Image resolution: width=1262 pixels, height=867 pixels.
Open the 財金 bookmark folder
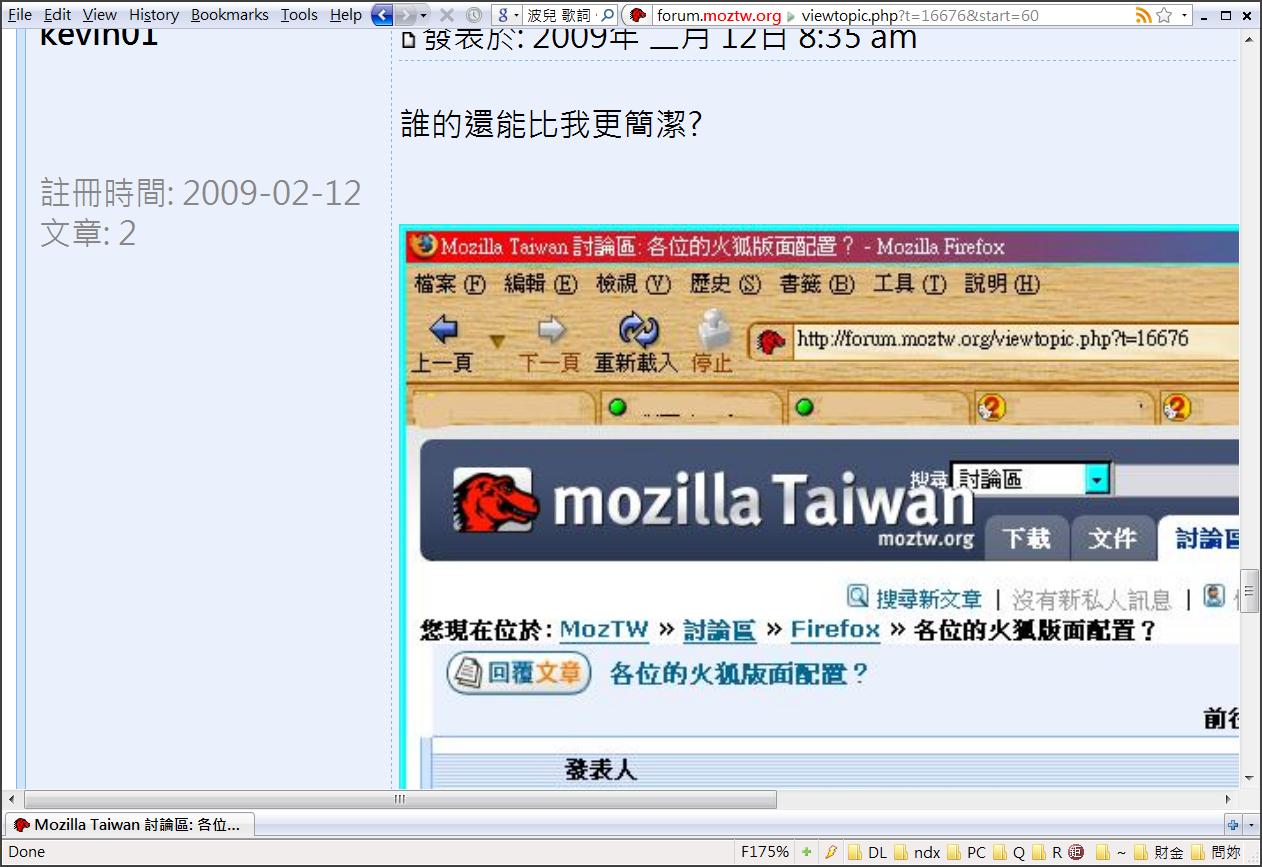[1159, 853]
